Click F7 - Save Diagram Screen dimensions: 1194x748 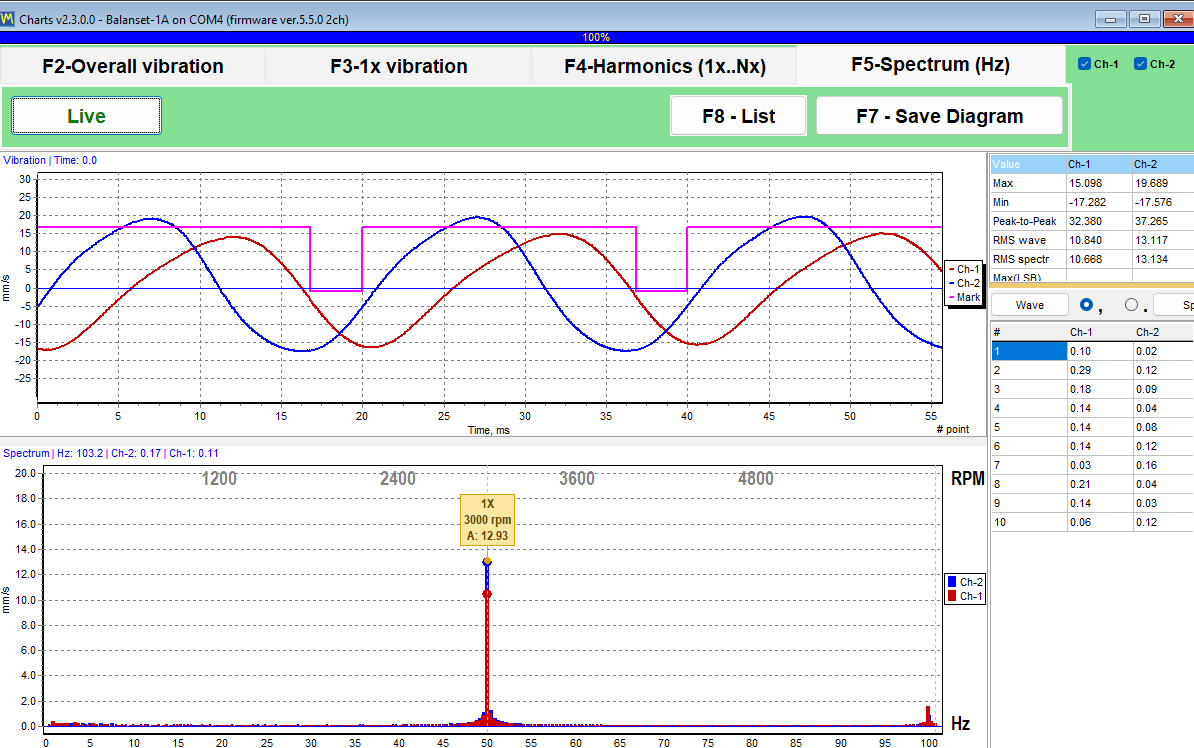[939, 116]
